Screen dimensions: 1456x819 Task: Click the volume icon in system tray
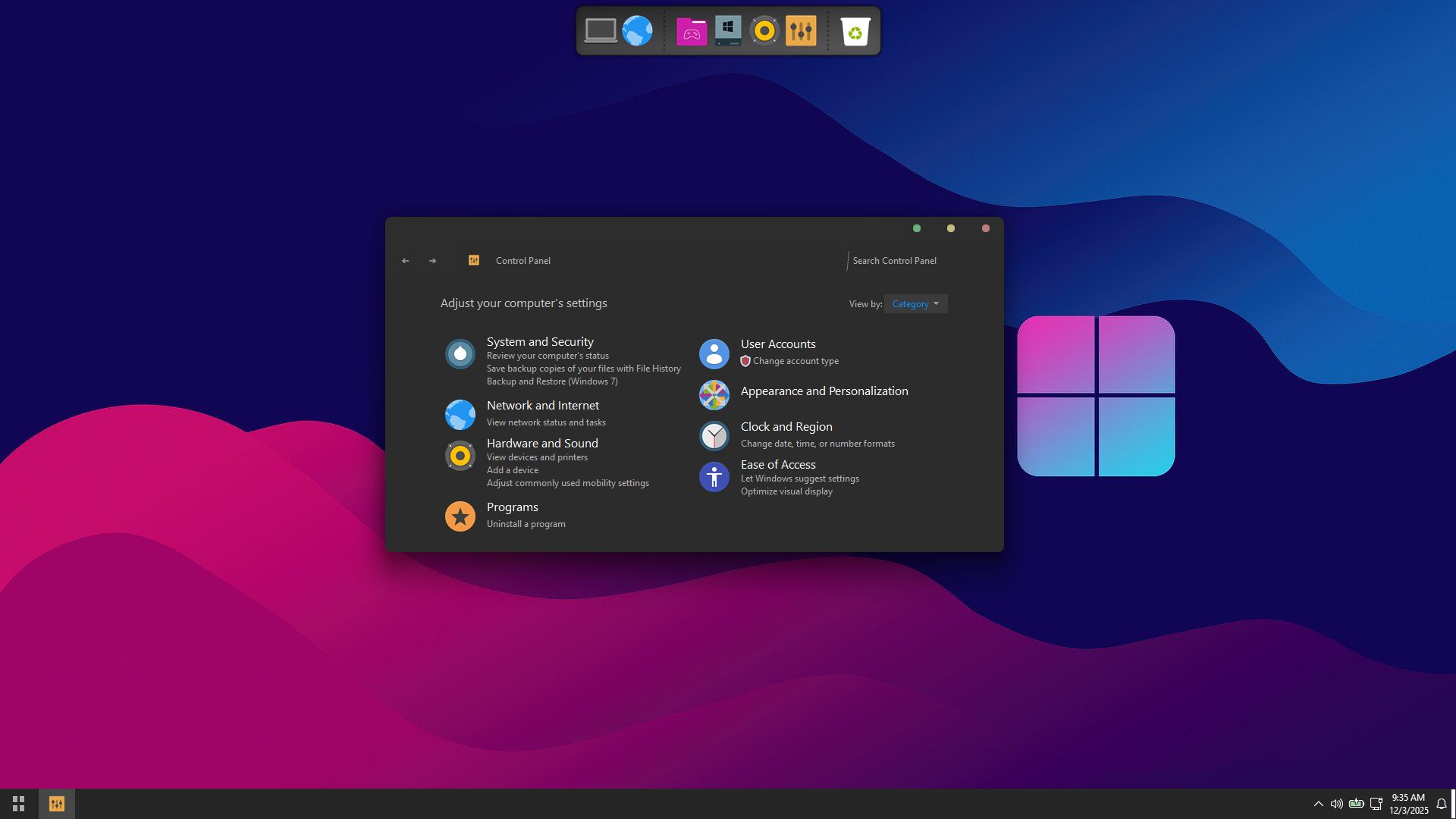(1336, 804)
